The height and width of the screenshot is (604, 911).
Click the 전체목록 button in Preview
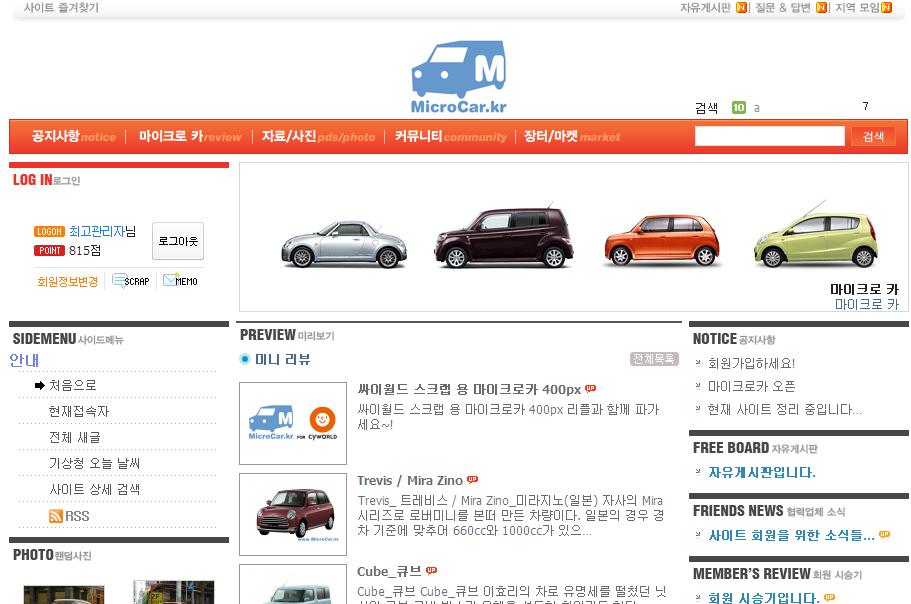tap(654, 359)
